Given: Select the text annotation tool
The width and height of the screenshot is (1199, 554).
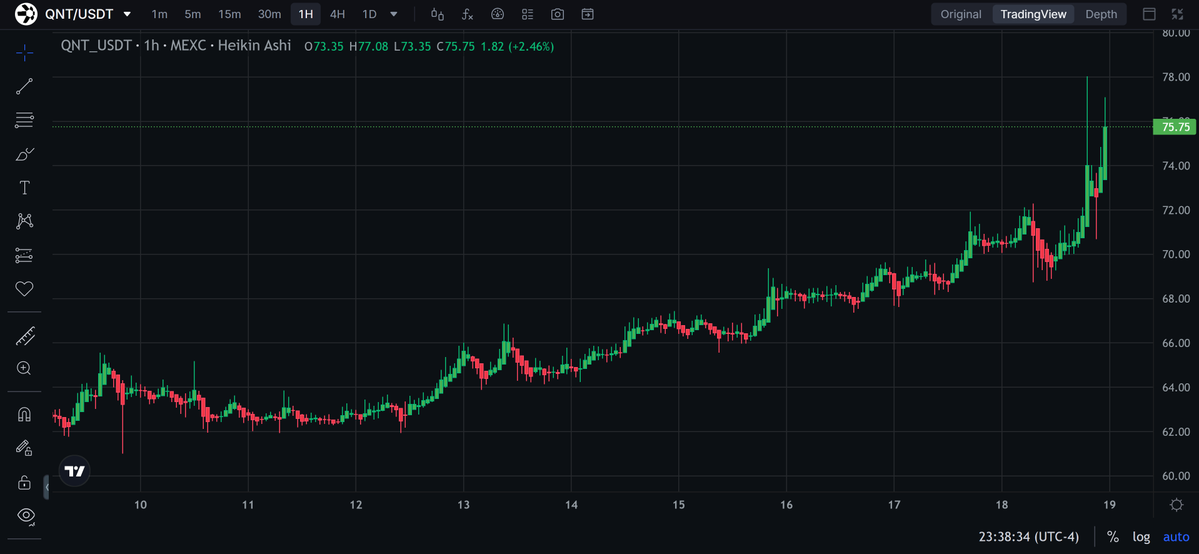Looking at the screenshot, I should (24, 187).
